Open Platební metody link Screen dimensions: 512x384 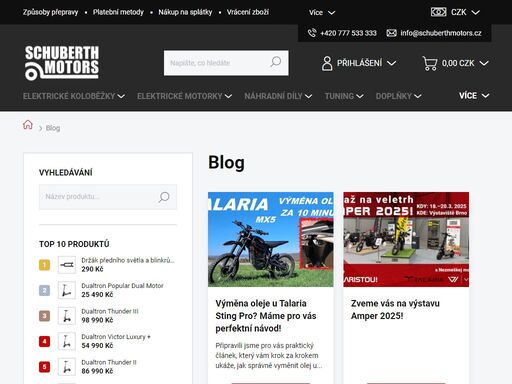coord(118,12)
